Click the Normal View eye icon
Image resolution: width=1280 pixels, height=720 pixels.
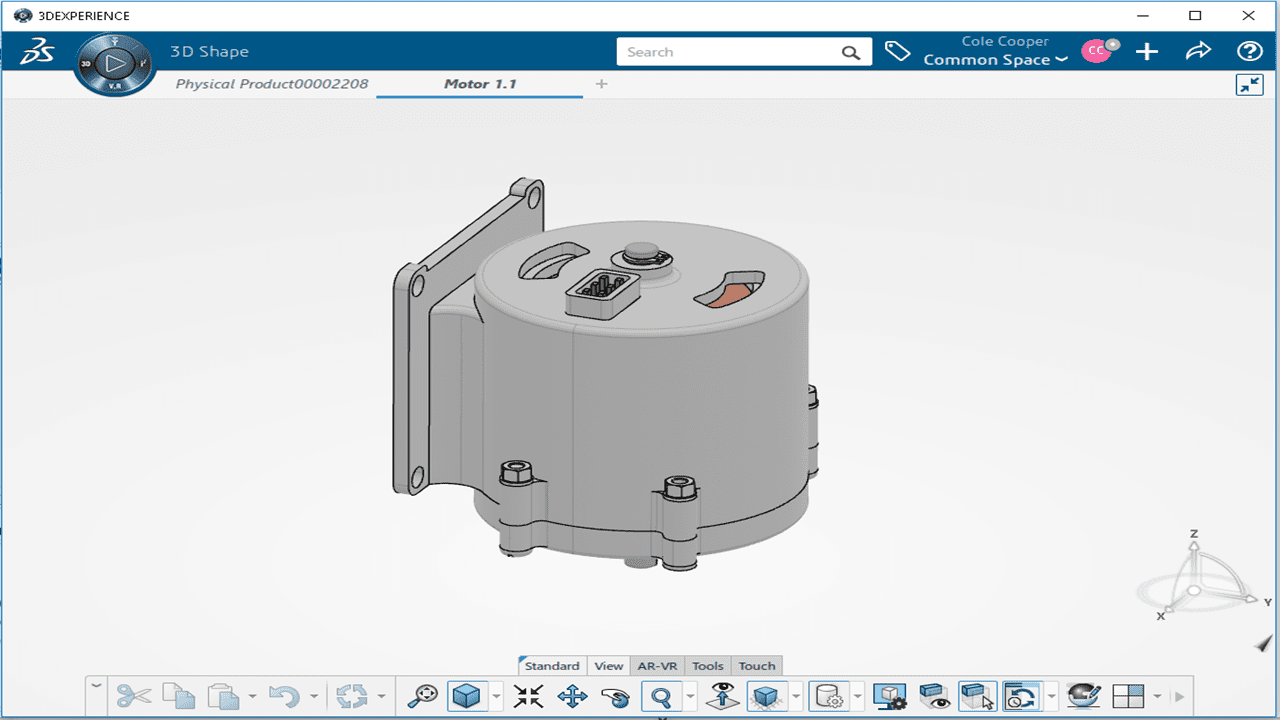coord(722,696)
